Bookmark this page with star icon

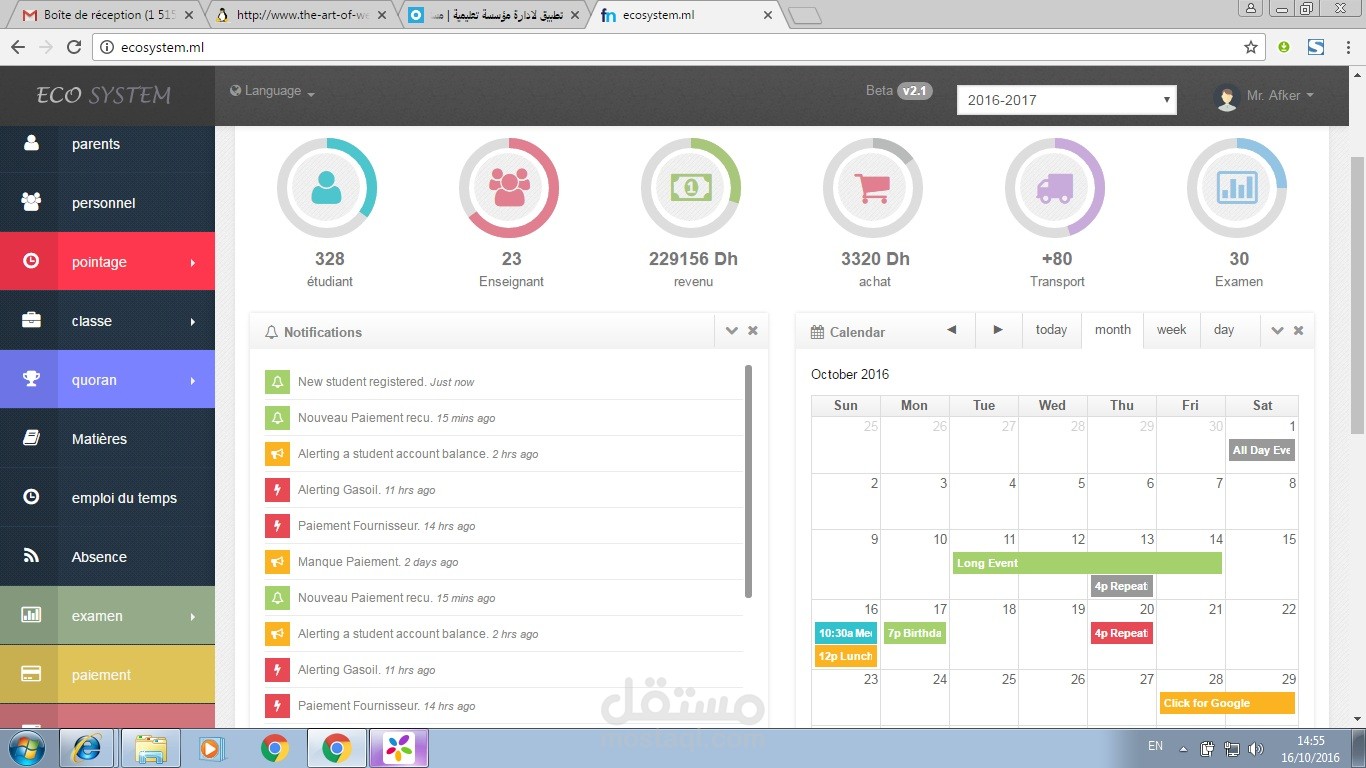tap(1251, 47)
